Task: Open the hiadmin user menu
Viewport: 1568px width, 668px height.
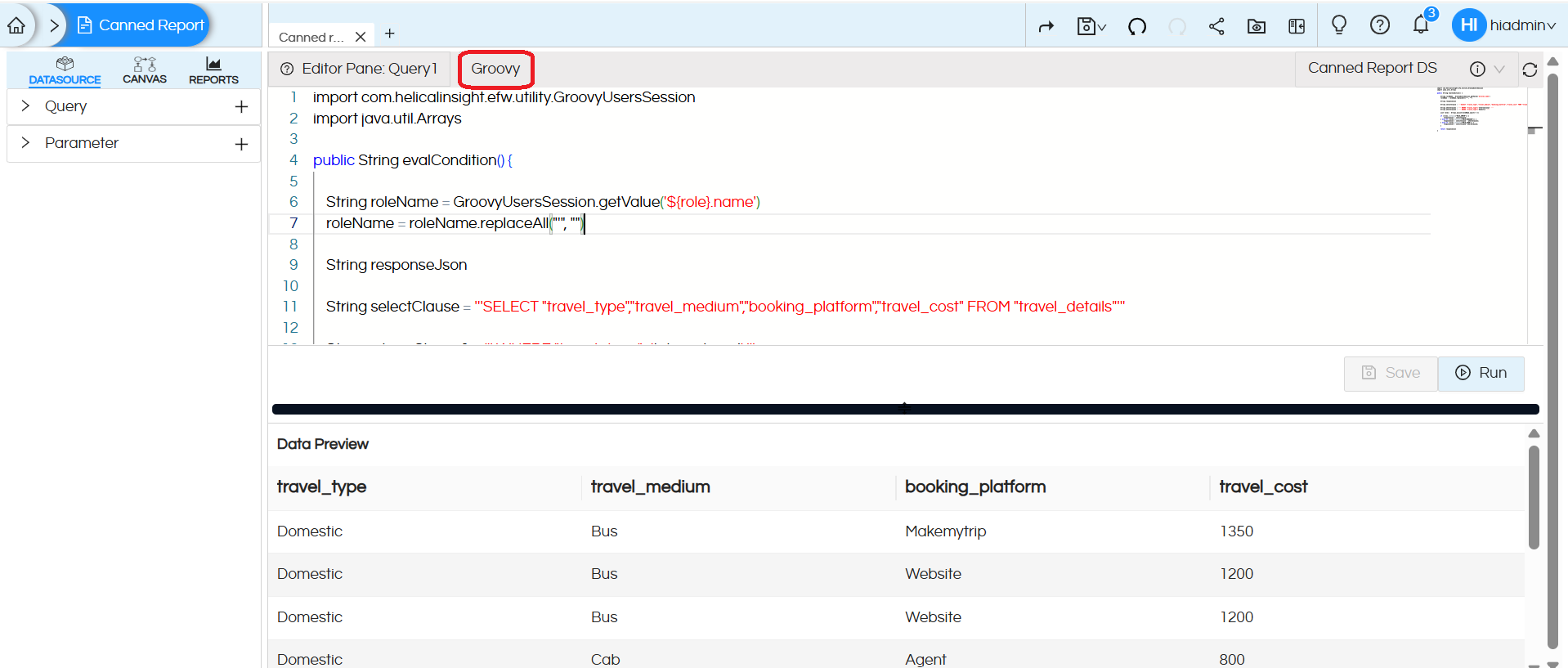Action: [x=1504, y=25]
